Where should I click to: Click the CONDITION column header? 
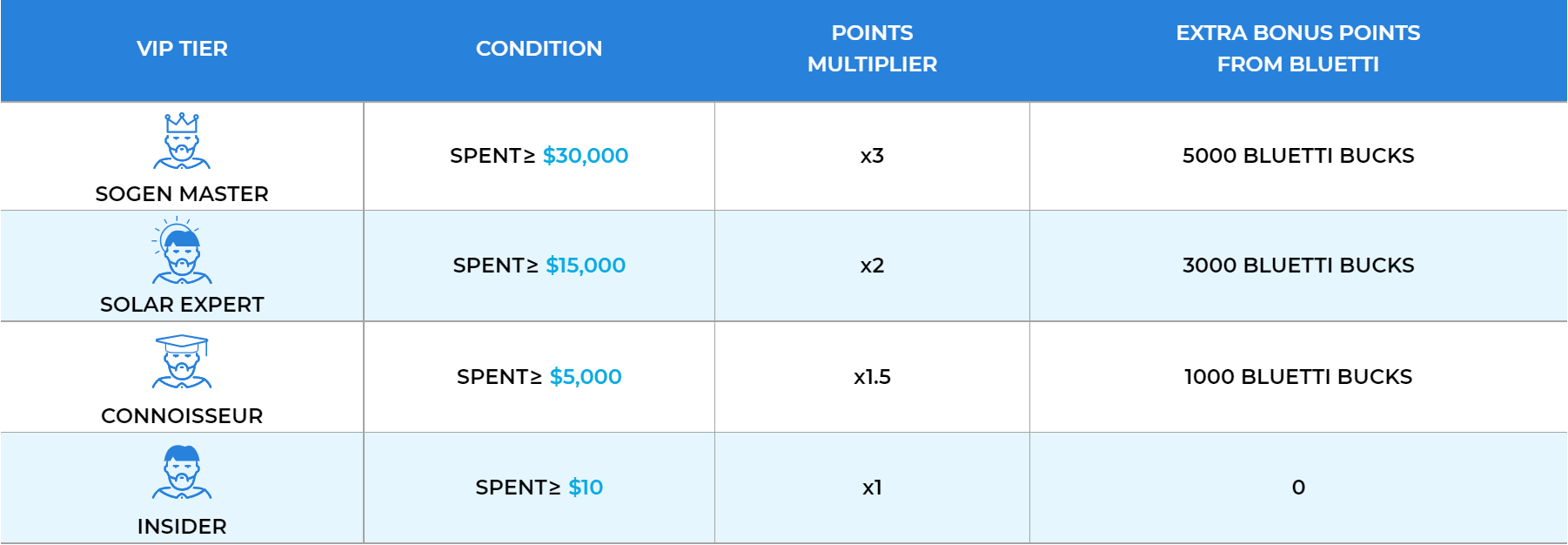(539, 49)
